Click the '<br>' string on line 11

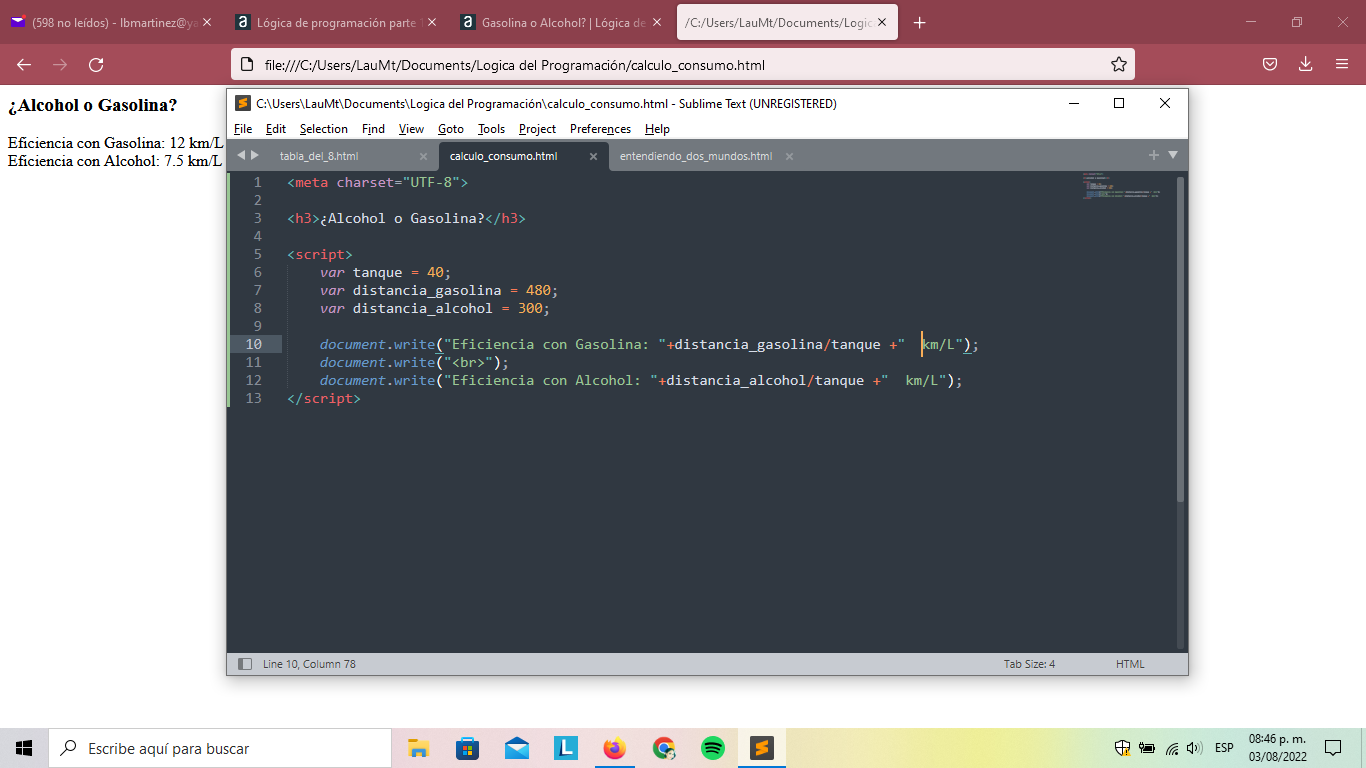click(469, 362)
